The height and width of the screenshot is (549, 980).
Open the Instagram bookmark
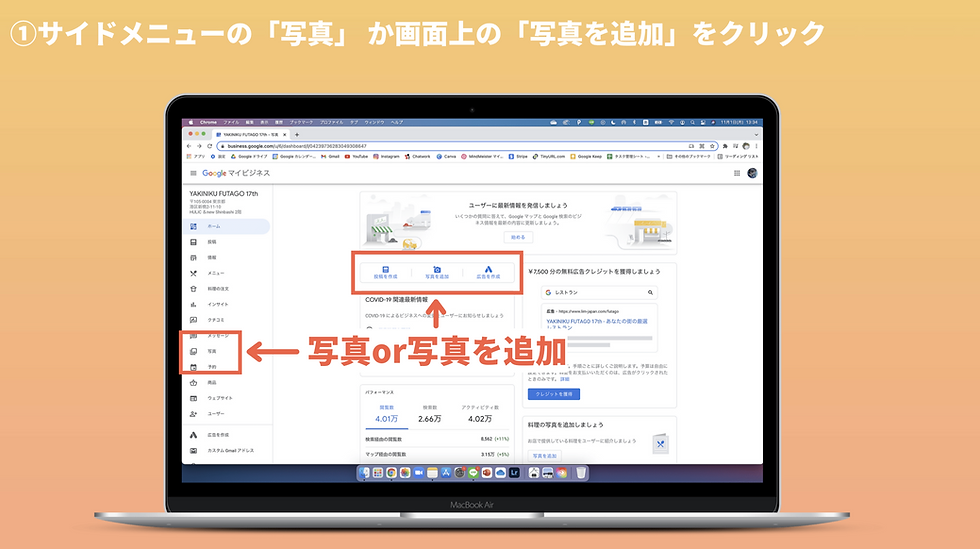386,156
